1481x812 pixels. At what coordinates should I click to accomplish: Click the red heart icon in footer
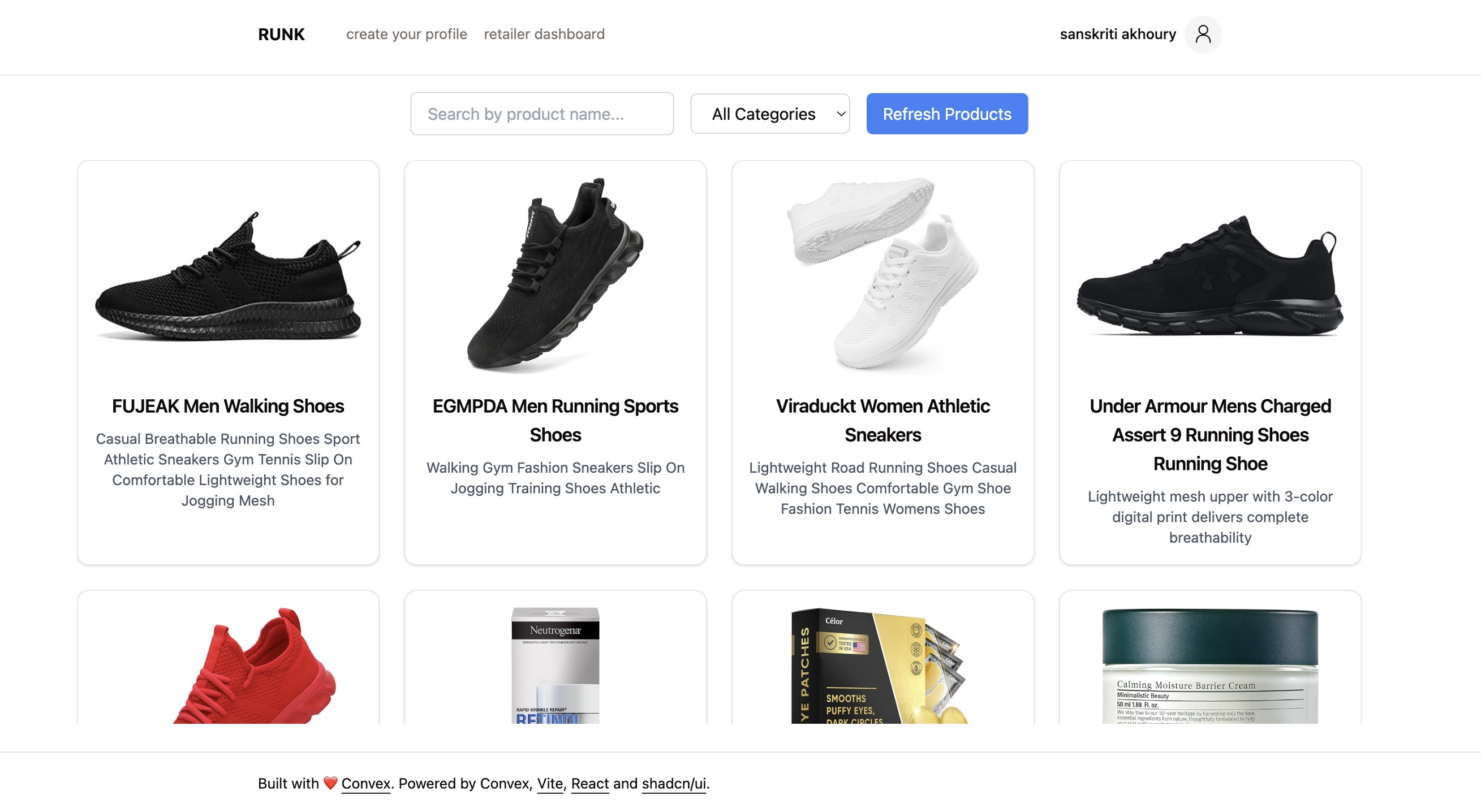click(x=330, y=783)
